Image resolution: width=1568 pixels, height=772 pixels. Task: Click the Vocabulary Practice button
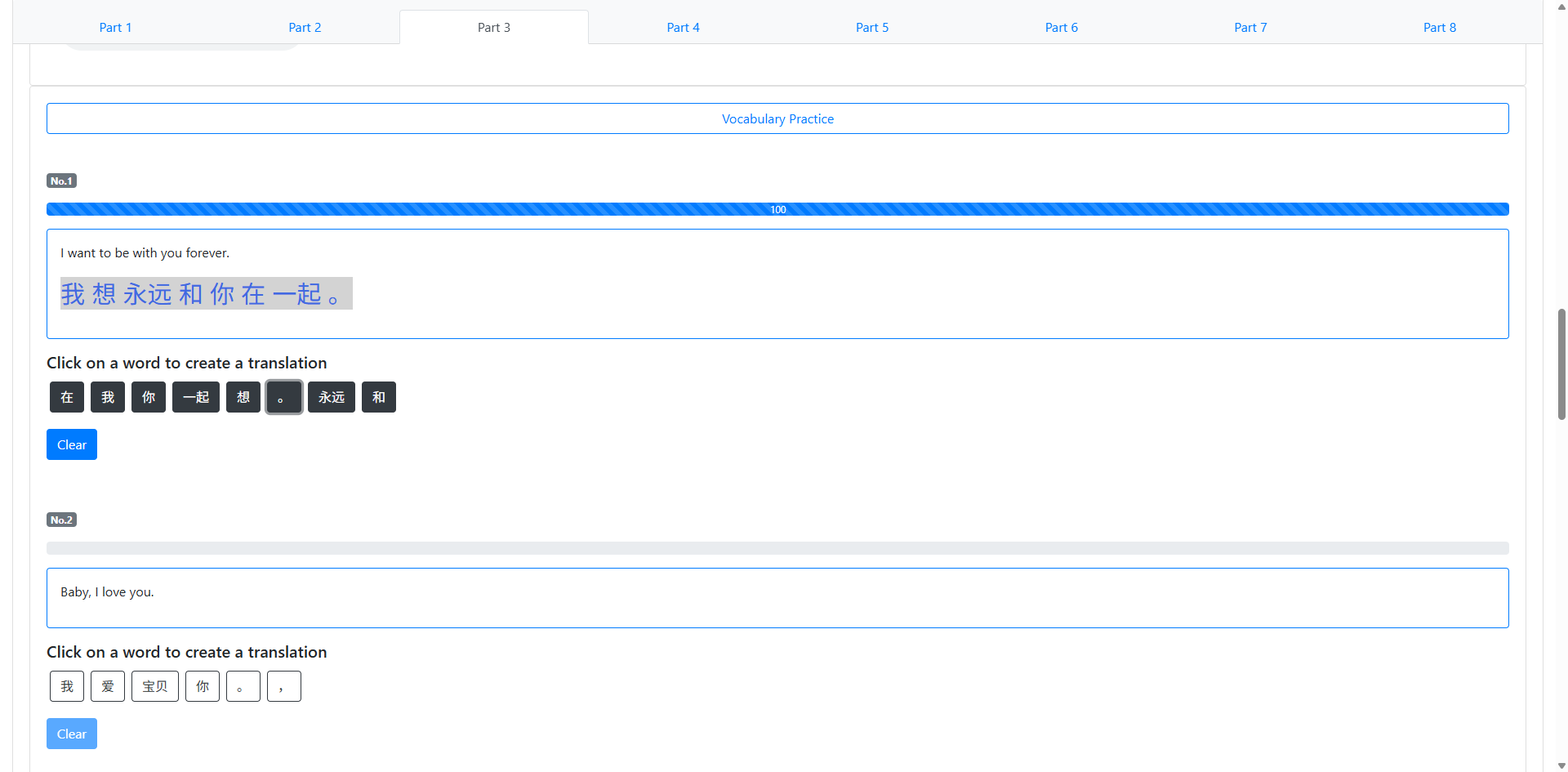coord(777,118)
